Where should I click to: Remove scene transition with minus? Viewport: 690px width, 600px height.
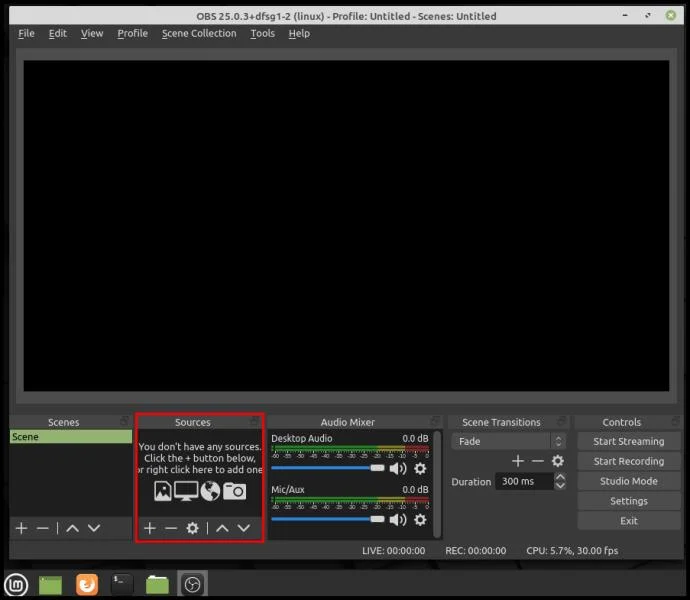[x=538, y=461]
